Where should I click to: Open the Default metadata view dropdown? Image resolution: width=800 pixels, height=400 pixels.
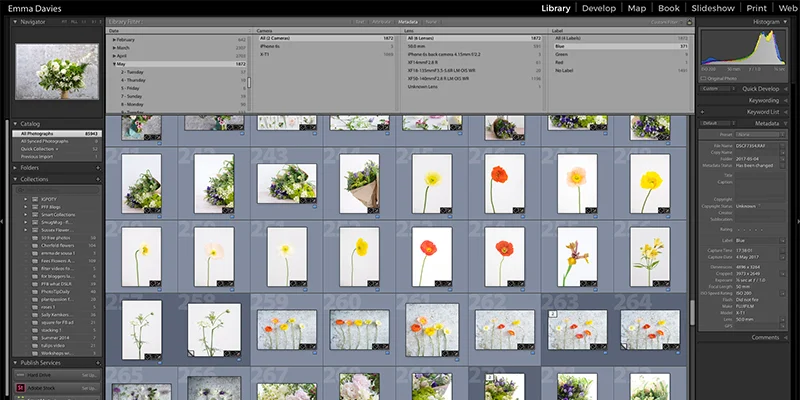pyautogui.click(x=718, y=123)
